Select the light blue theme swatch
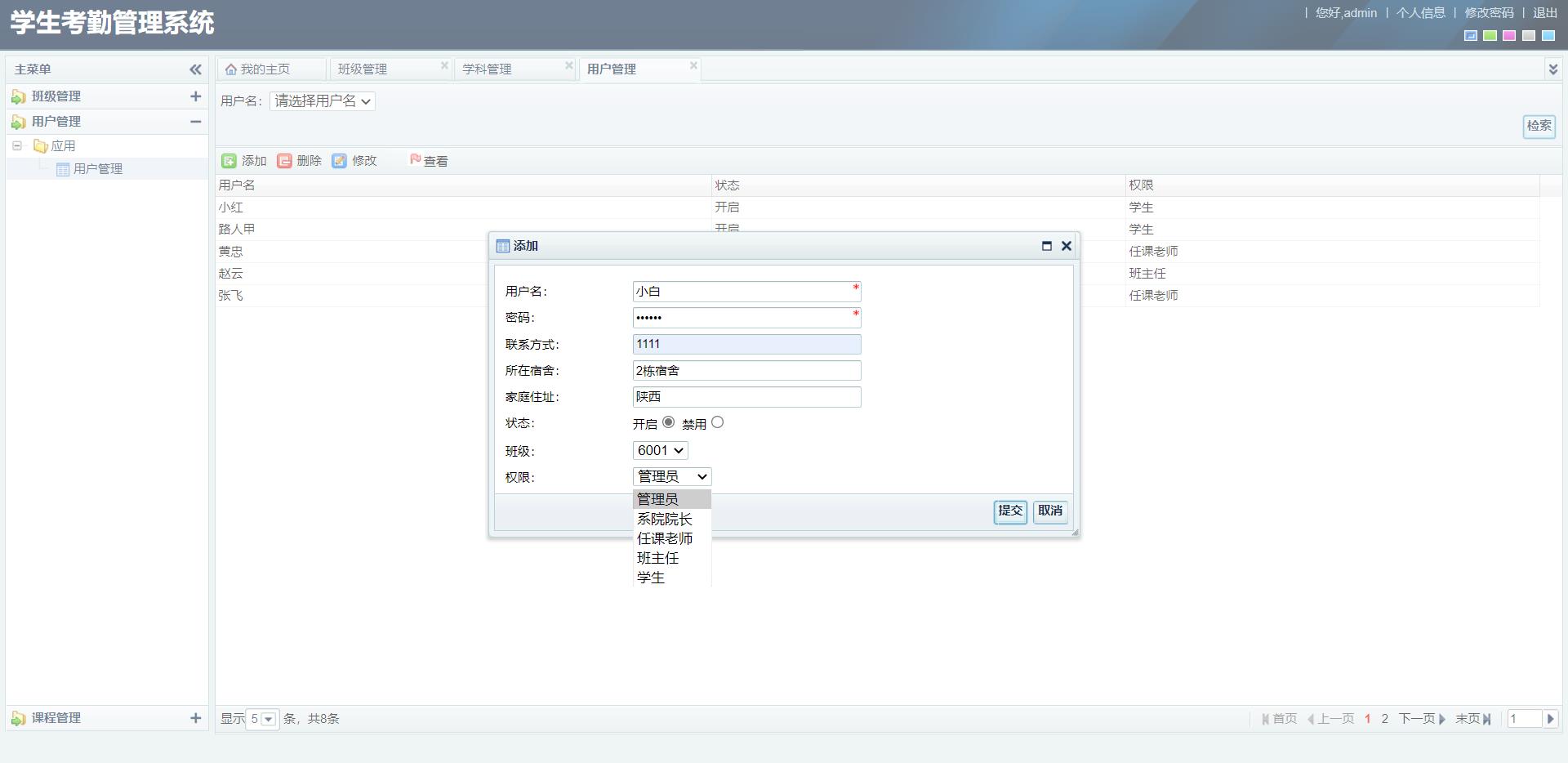The image size is (1568, 763). (x=1548, y=36)
